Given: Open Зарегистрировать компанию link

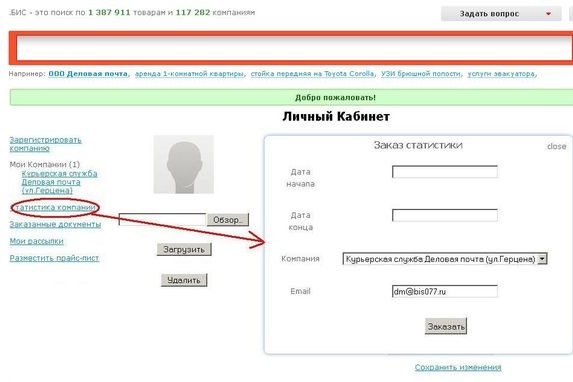Looking at the screenshot, I should pyautogui.click(x=45, y=144).
